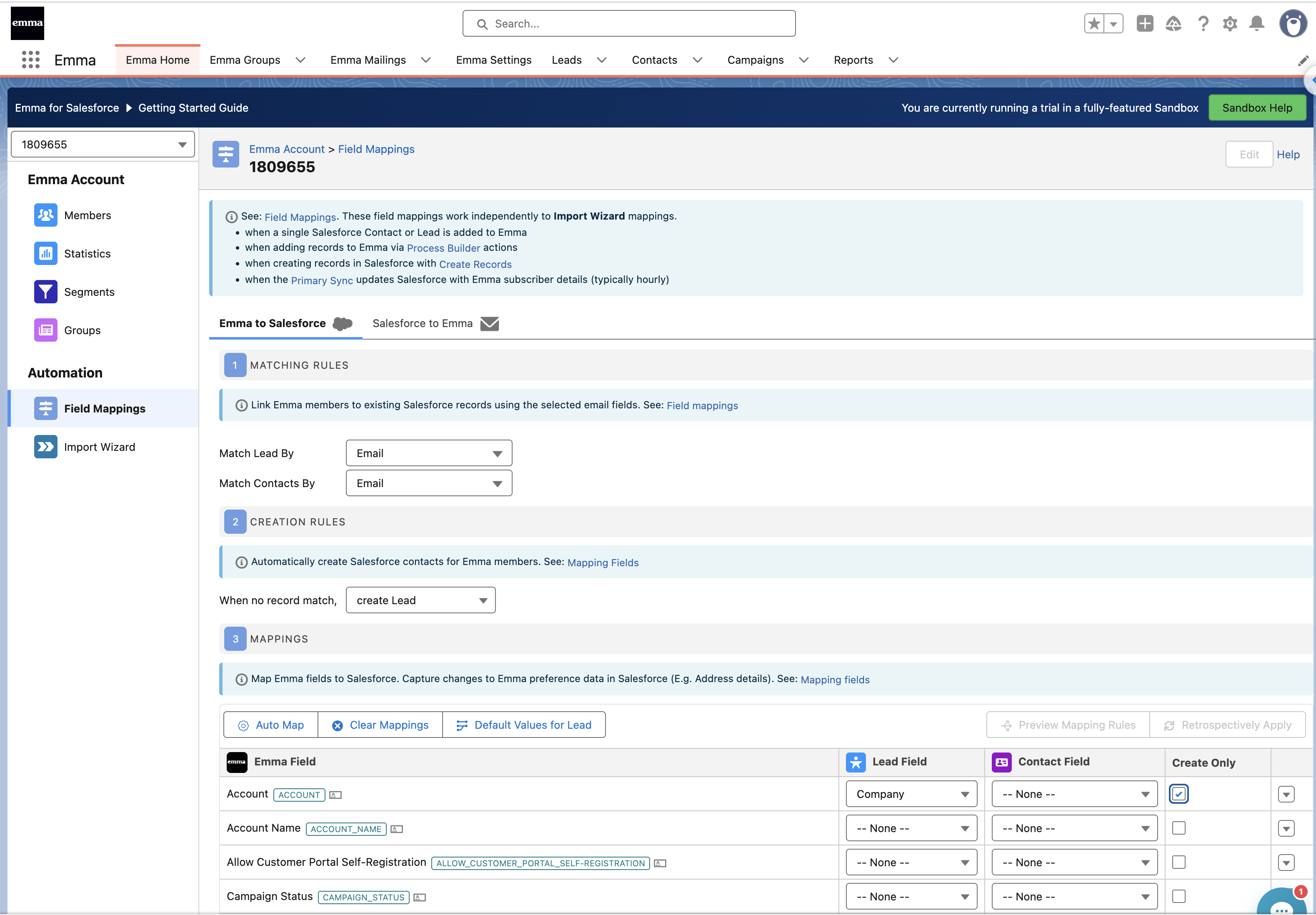Click the Field Mappings header icon

pos(226,154)
